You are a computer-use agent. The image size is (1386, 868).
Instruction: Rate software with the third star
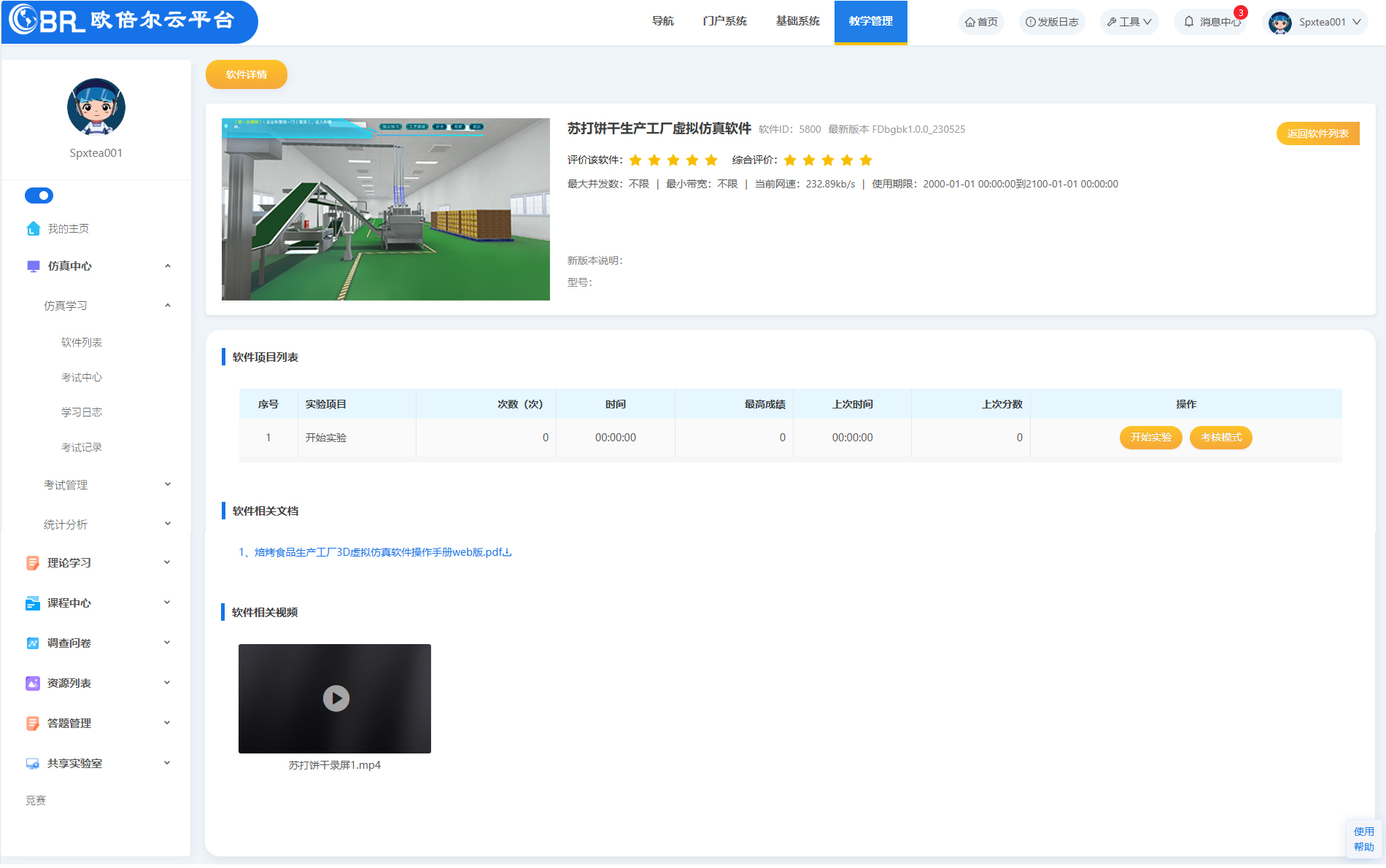673,160
